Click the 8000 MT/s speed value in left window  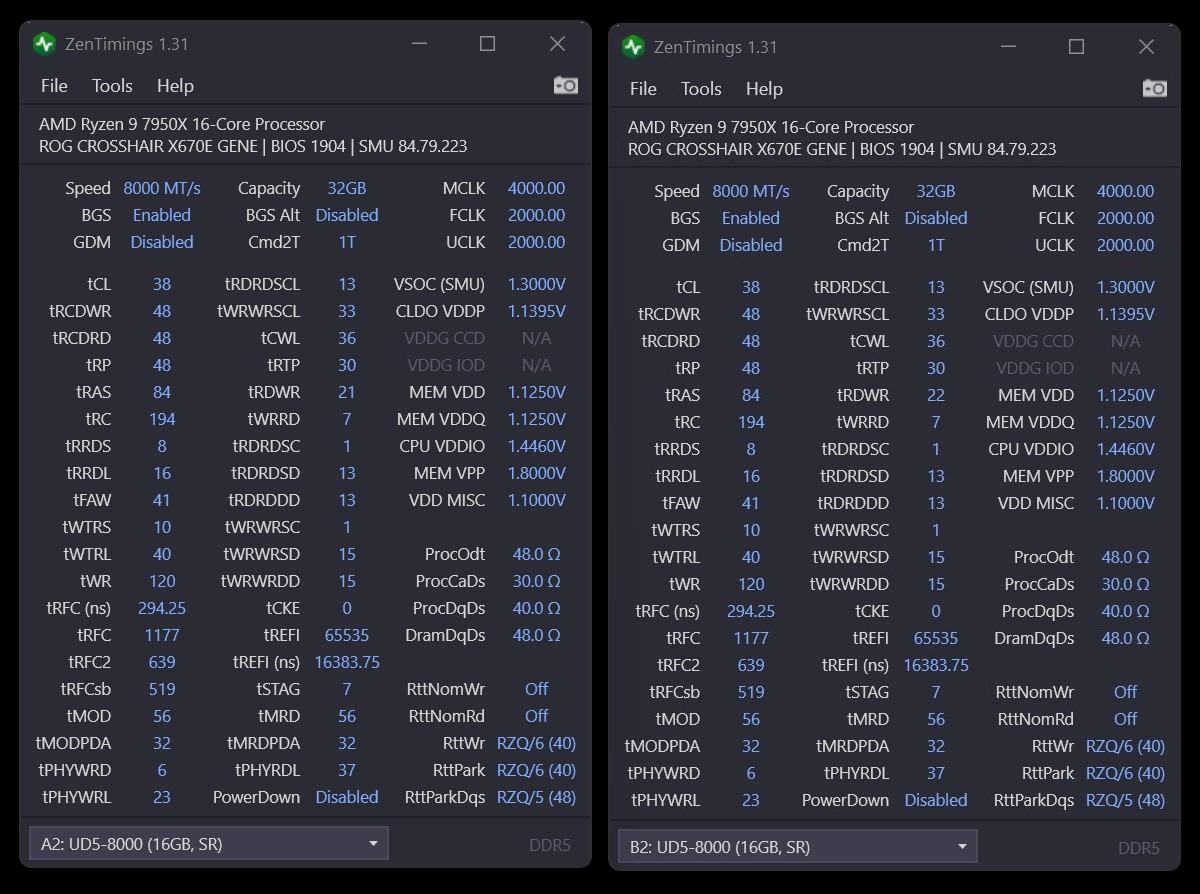click(162, 188)
